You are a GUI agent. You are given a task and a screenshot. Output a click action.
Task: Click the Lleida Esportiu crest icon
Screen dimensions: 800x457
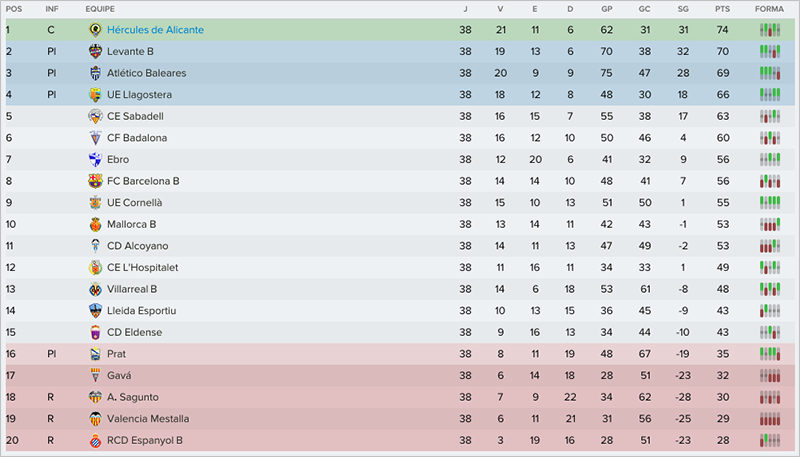pyautogui.click(x=96, y=311)
